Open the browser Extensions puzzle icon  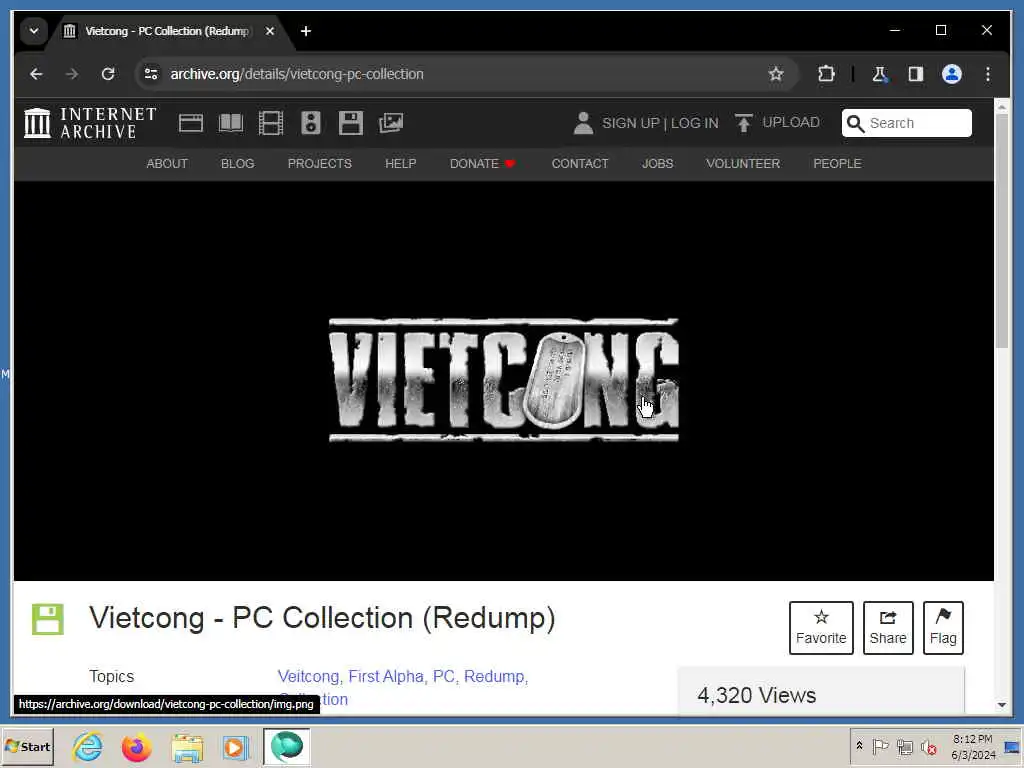(x=826, y=74)
